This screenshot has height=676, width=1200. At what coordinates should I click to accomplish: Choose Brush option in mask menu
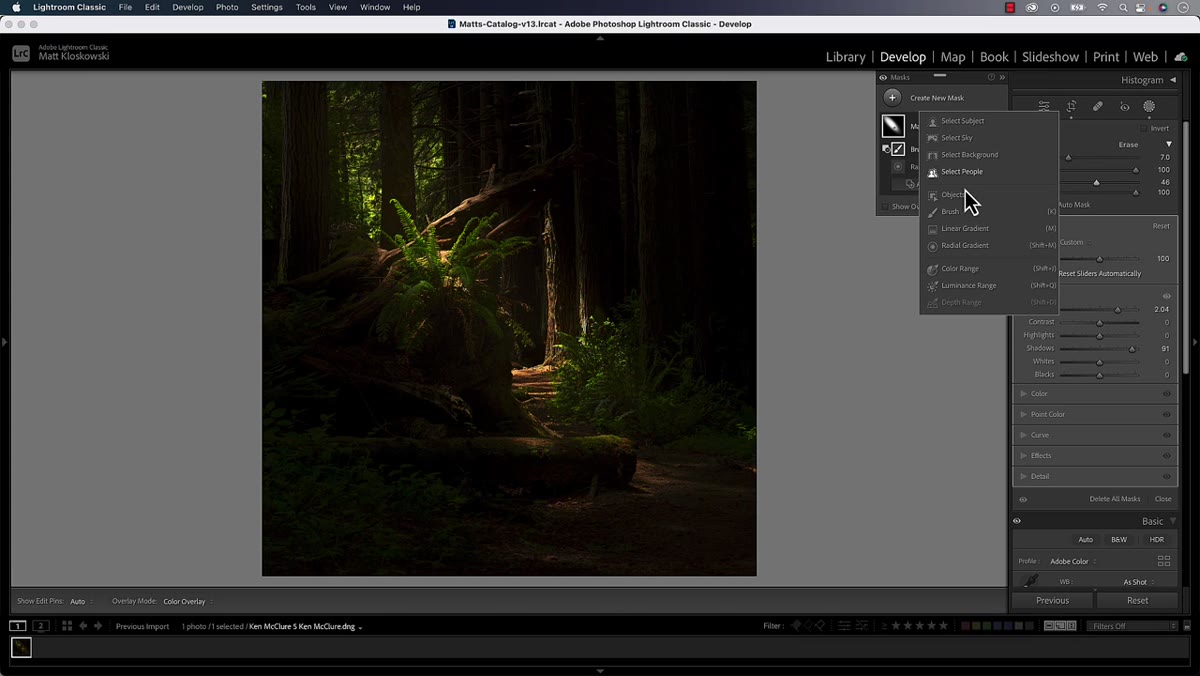989,212
